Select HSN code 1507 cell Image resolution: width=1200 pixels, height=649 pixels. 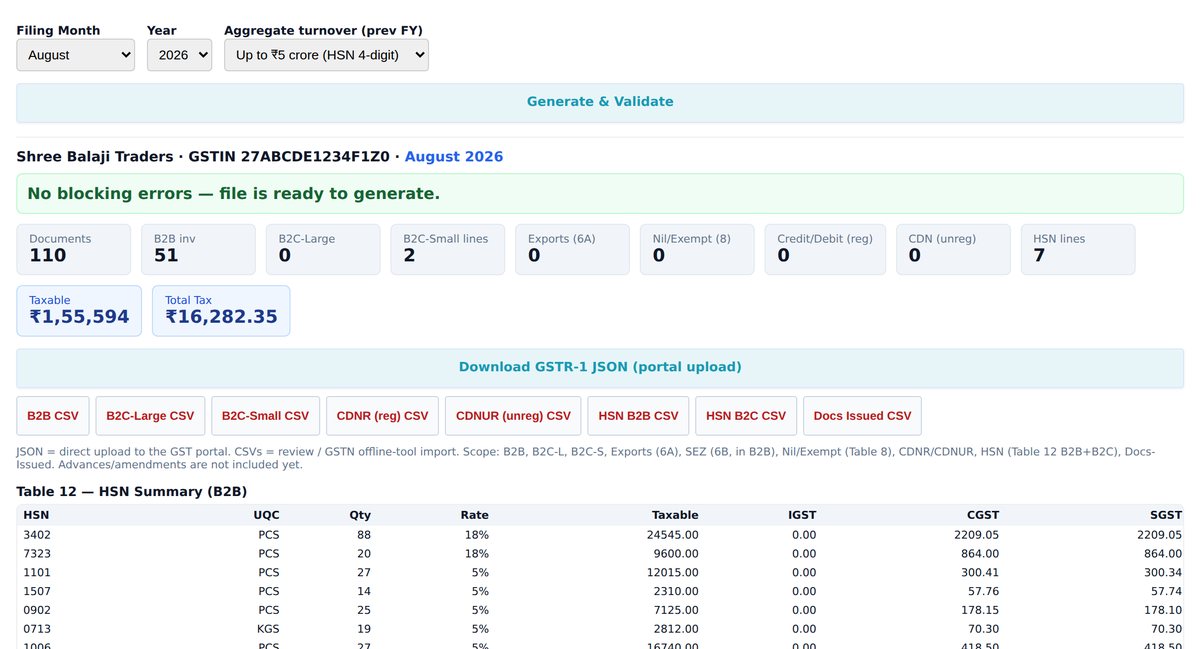(37, 592)
